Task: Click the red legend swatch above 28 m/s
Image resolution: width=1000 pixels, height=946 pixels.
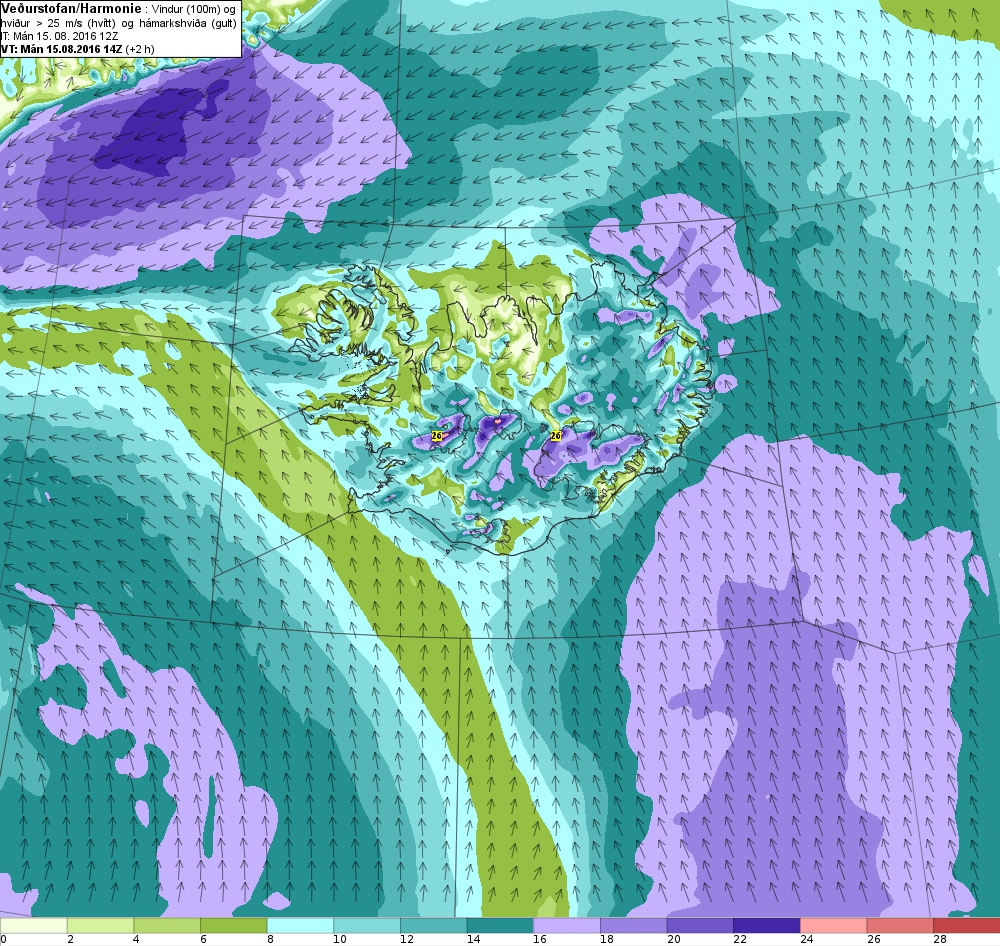Action: coord(967,925)
